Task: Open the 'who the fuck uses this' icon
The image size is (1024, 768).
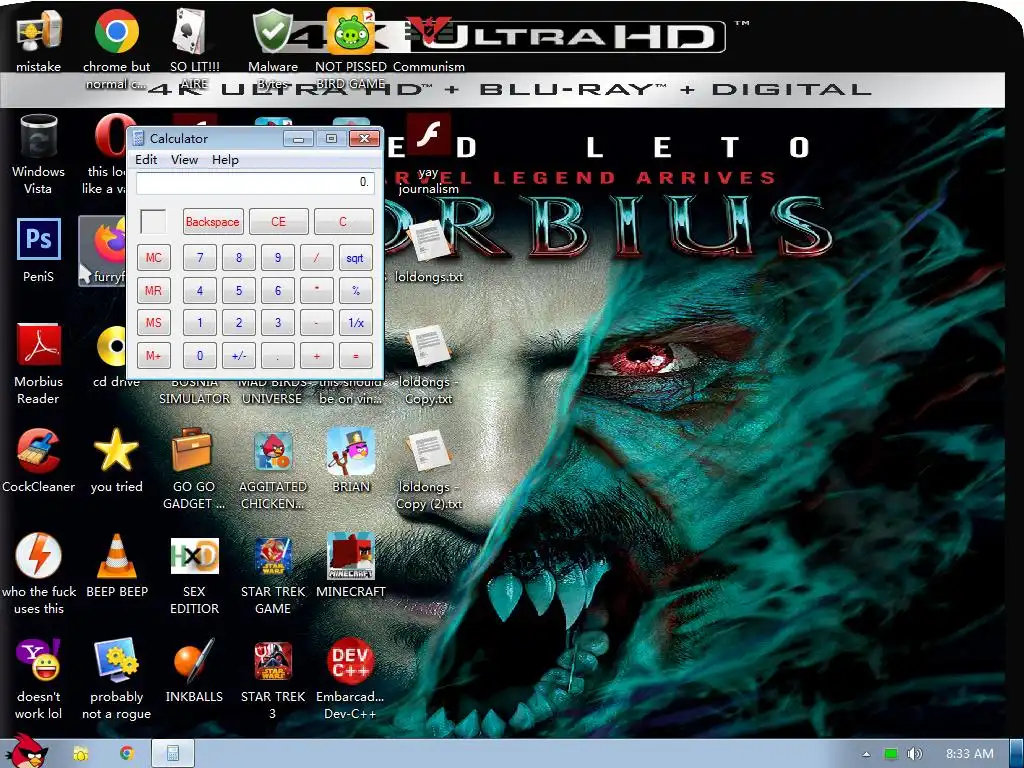Action: coord(39,575)
